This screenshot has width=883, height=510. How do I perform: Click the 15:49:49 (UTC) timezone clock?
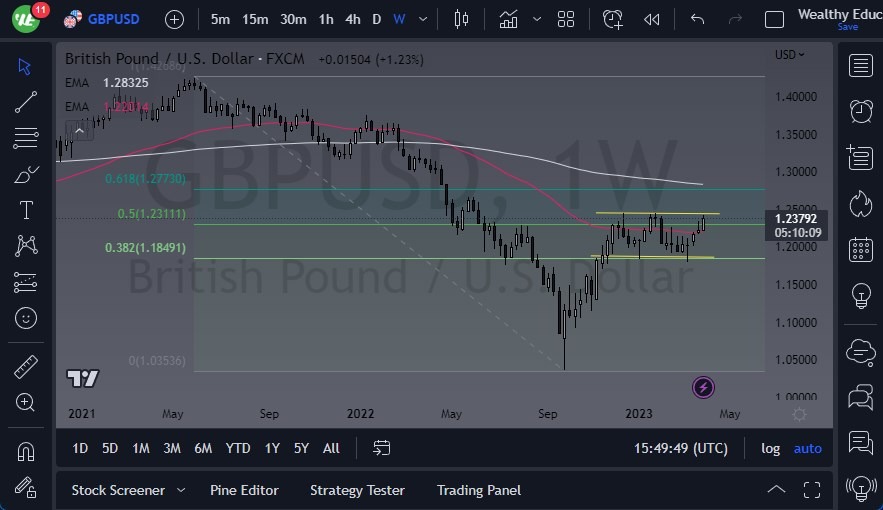point(681,448)
